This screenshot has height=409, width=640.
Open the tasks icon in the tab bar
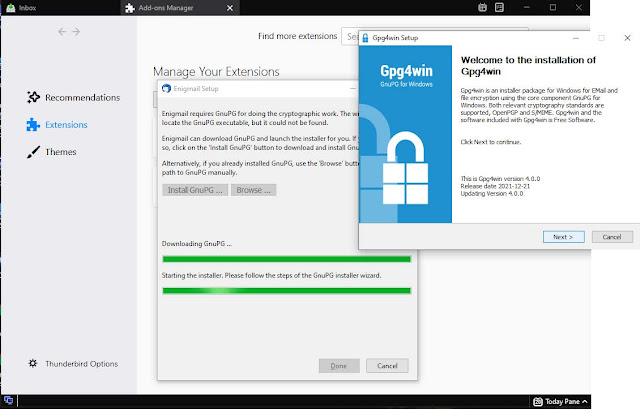499,7
